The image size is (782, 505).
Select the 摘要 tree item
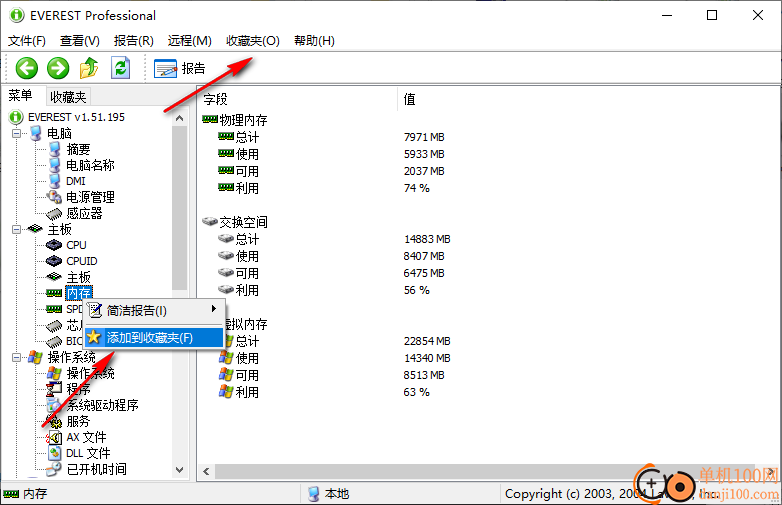(78, 149)
